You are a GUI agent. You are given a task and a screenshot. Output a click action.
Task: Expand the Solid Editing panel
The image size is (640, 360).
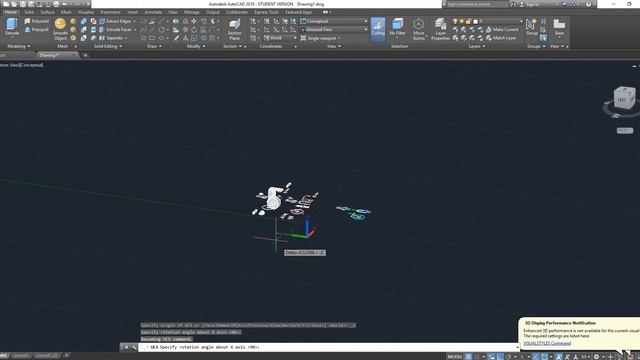point(108,47)
